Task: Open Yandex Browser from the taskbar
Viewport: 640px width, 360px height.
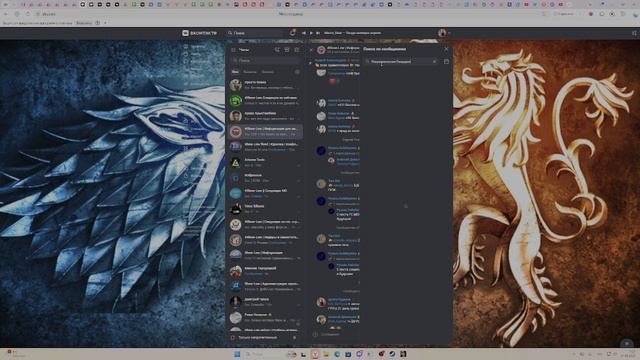Action: point(315,354)
